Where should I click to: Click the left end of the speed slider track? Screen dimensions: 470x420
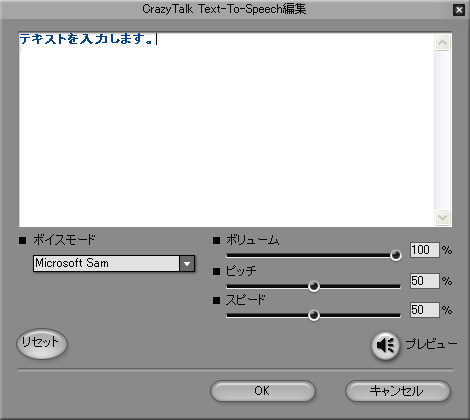[x=229, y=315]
